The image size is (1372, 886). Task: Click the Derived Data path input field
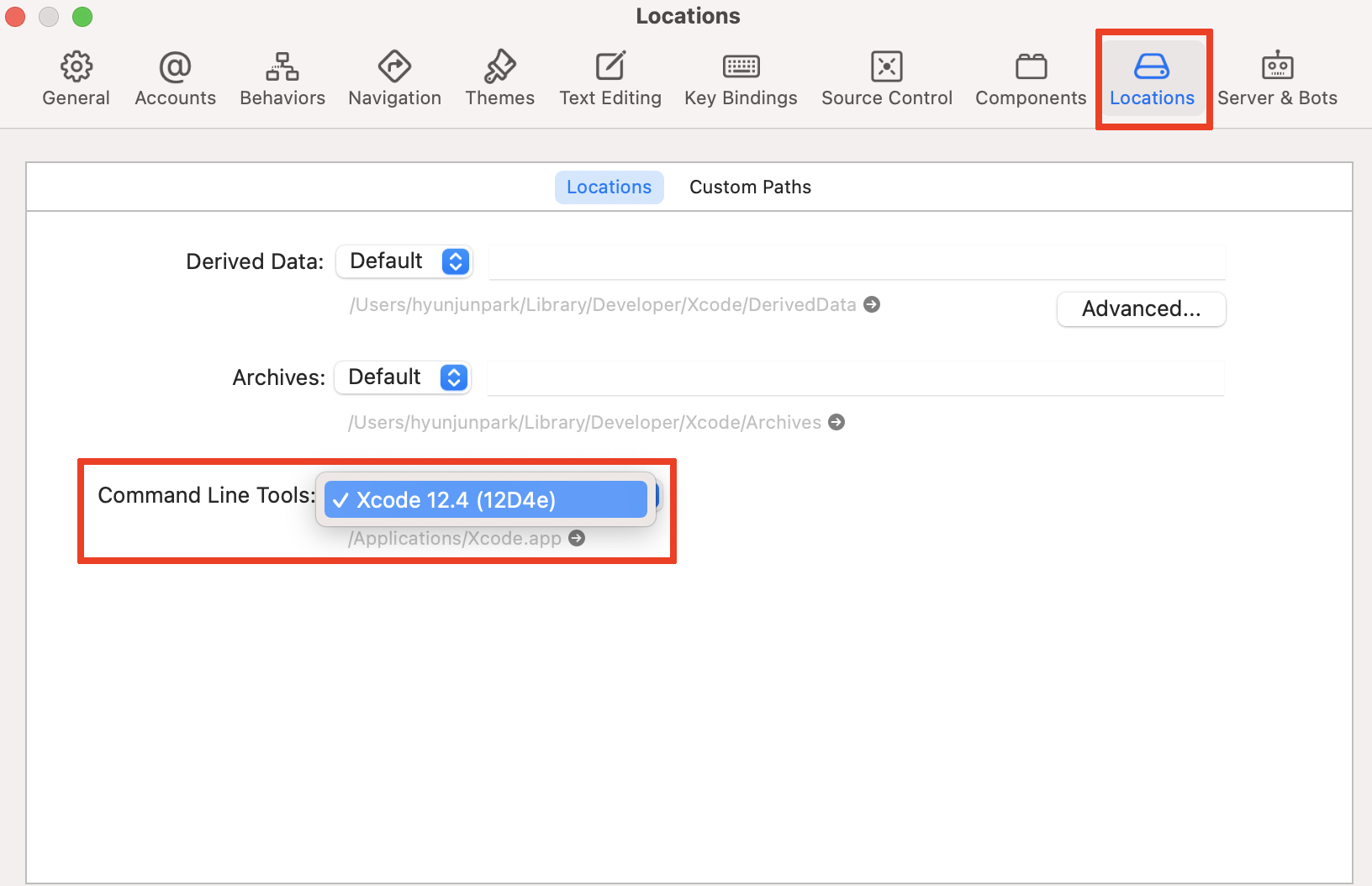pyautogui.click(x=857, y=262)
